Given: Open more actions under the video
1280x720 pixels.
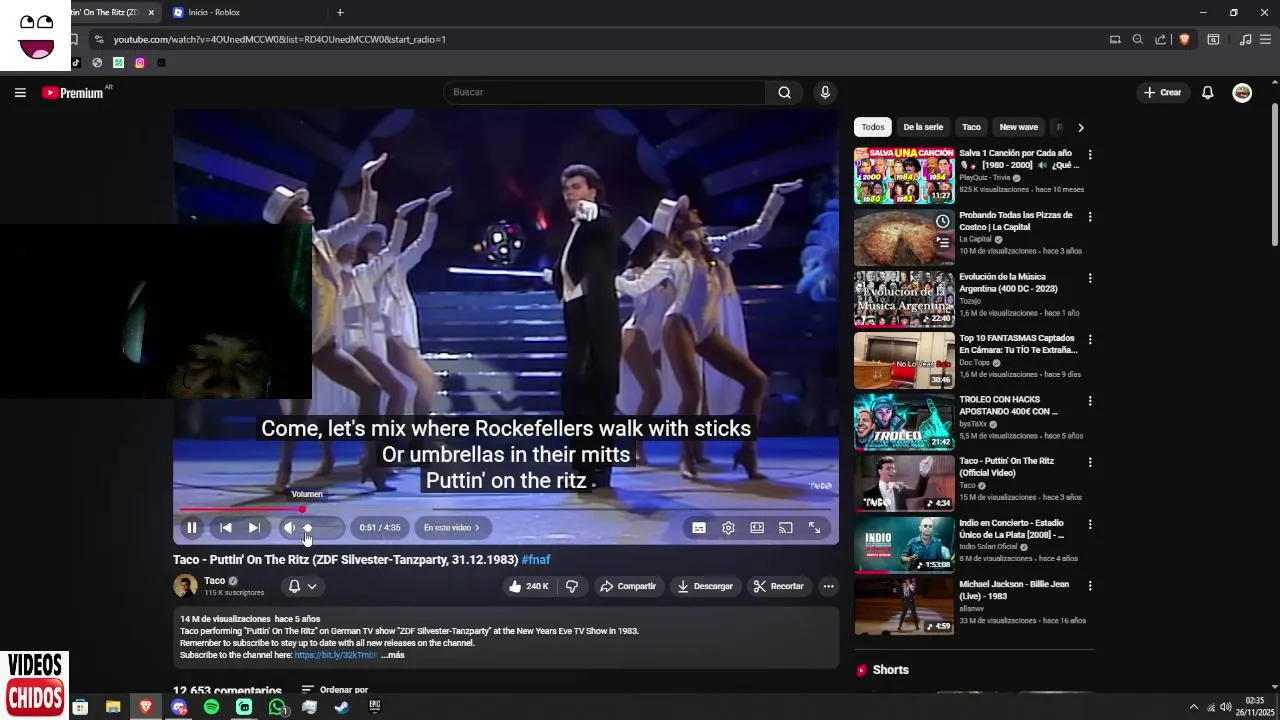Looking at the screenshot, I should [x=828, y=586].
